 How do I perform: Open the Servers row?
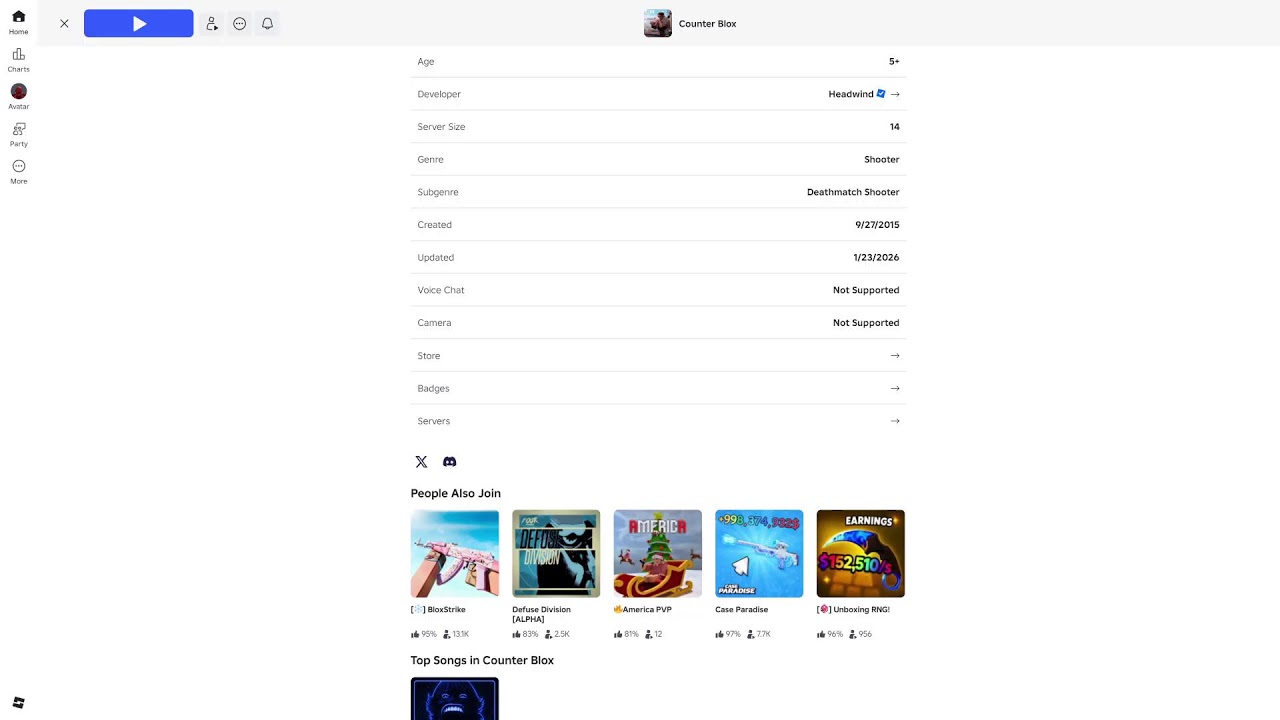click(658, 421)
